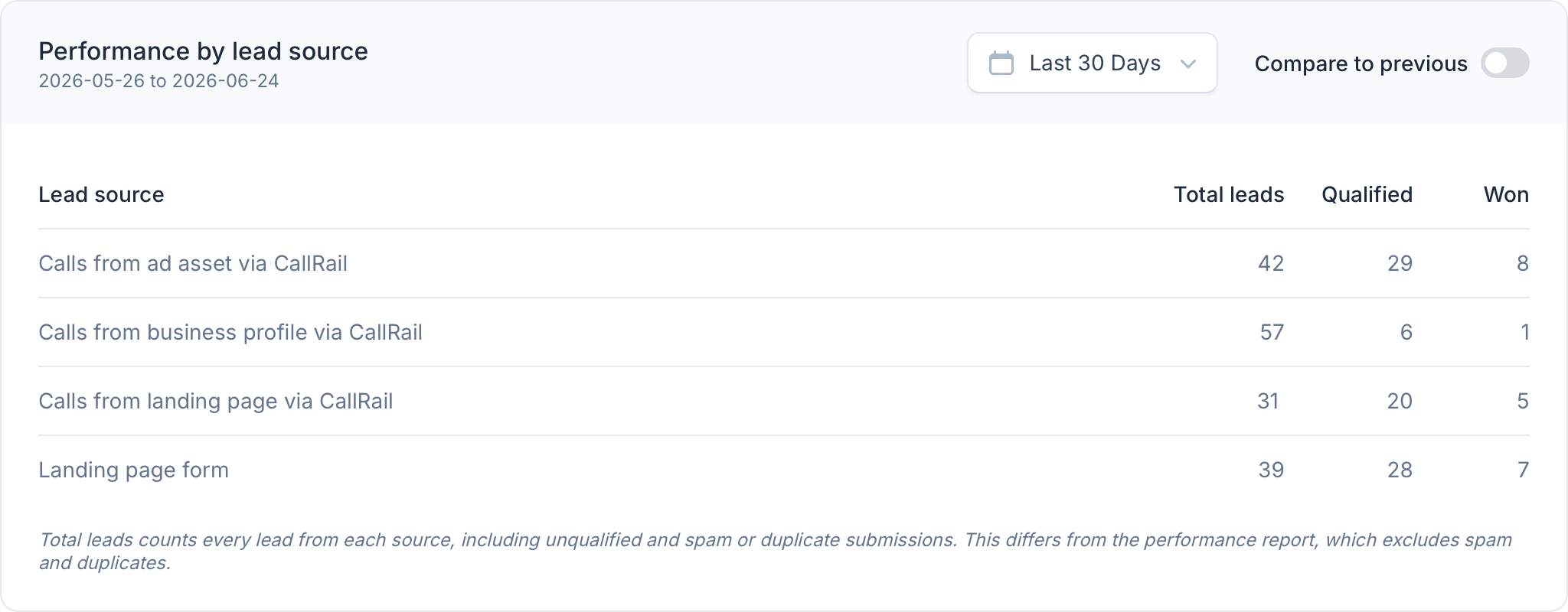Sort by Qualified column header
Viewport: 1568px width, 612px height.
pyautogui.click(x=1367, y=194)
